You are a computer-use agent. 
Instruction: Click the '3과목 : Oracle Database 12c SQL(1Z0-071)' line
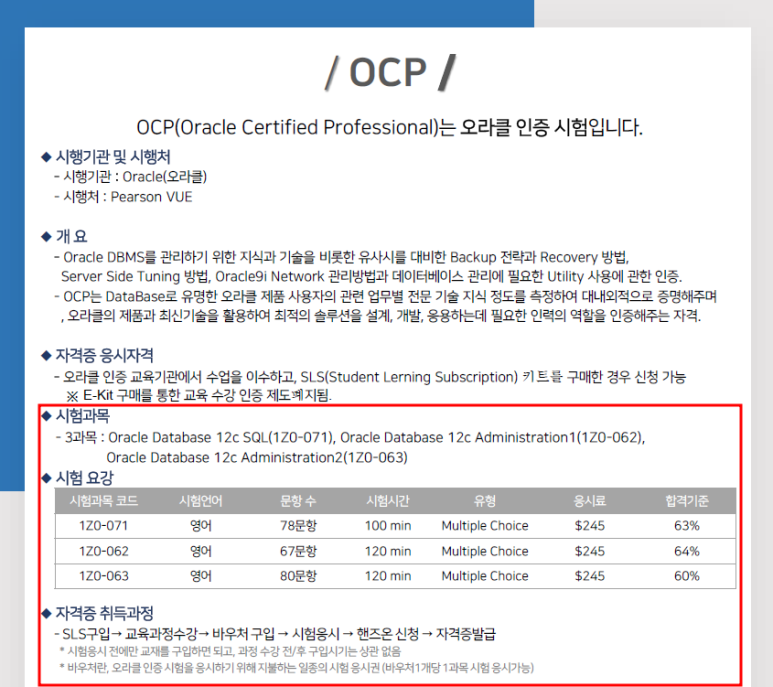351,438
